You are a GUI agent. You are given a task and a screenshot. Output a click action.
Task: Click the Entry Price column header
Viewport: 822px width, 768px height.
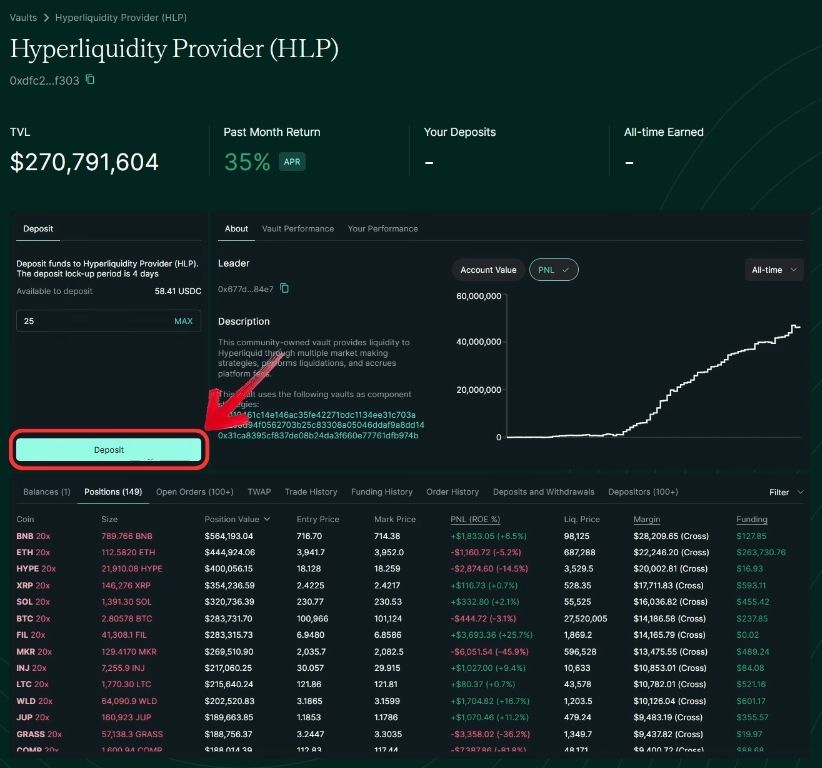click(318, 519)
